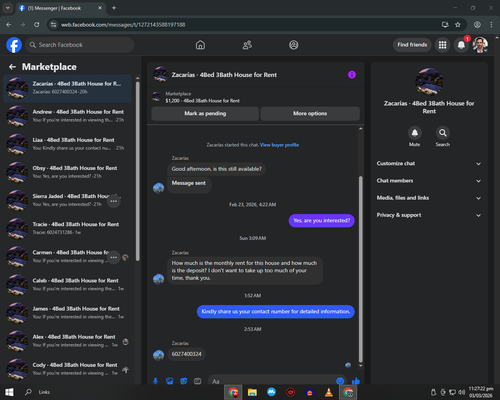Click the install app icon in address bar

click(x=445, y=25)
